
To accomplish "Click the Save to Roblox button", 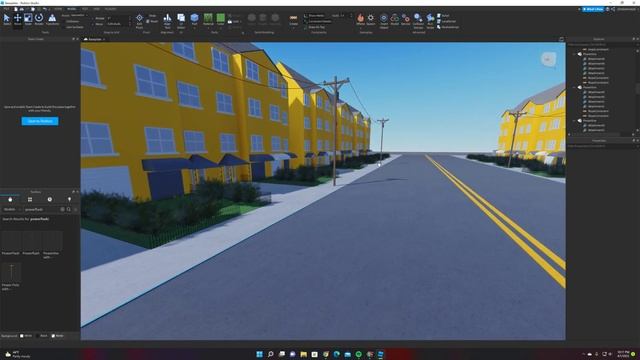I will click(40, 121).
